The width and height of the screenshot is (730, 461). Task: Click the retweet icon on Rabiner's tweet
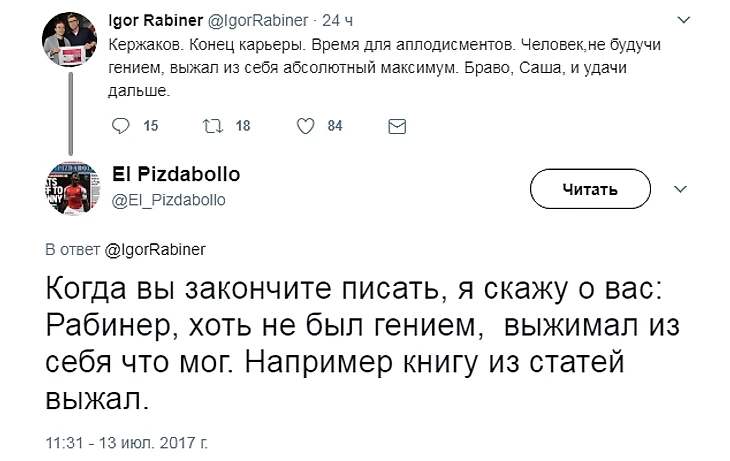[x=211, y=125]
